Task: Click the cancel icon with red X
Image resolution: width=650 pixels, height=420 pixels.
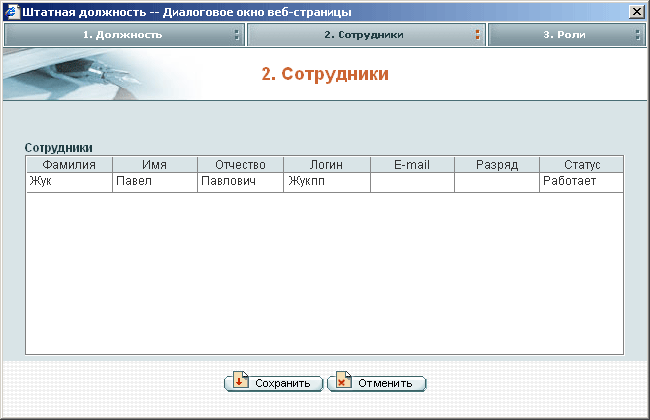Action: [x=344, y=380]
